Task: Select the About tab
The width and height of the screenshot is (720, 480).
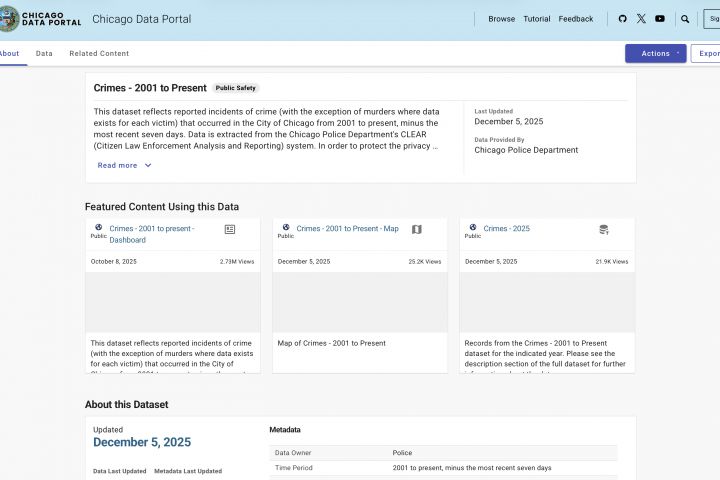Action: pyautogui.click(x=9, y=53)
